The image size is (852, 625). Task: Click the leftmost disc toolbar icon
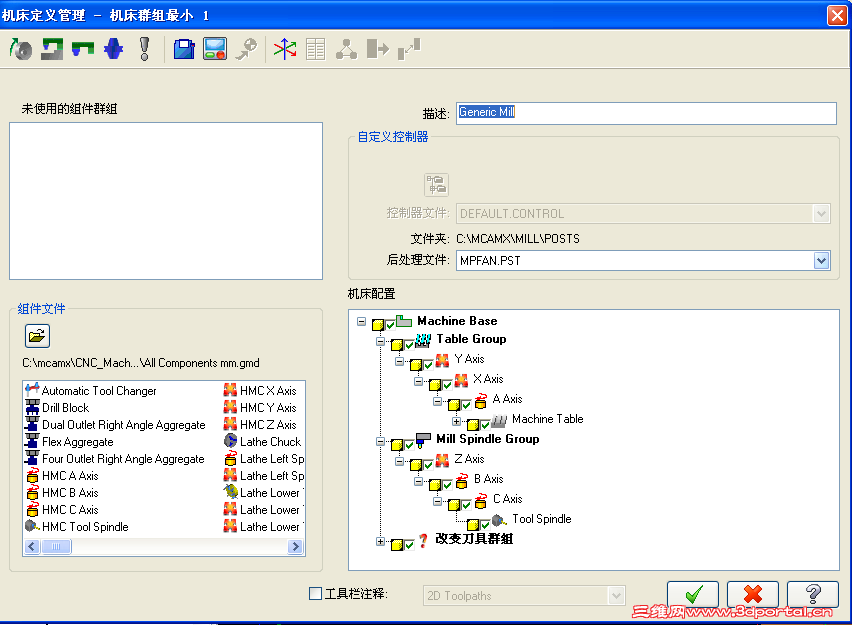click(21, 48)
